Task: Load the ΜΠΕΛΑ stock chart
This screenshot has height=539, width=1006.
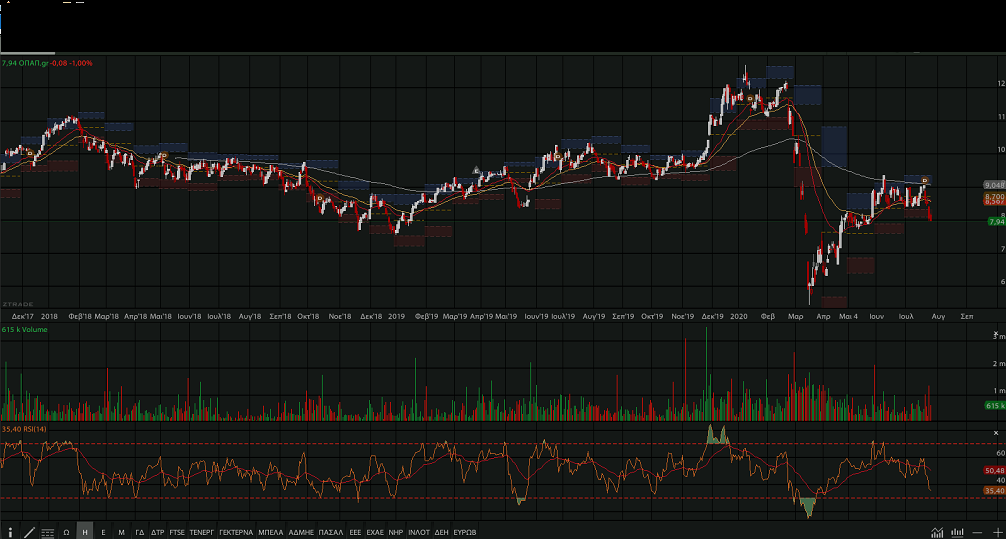Action: 271,531
